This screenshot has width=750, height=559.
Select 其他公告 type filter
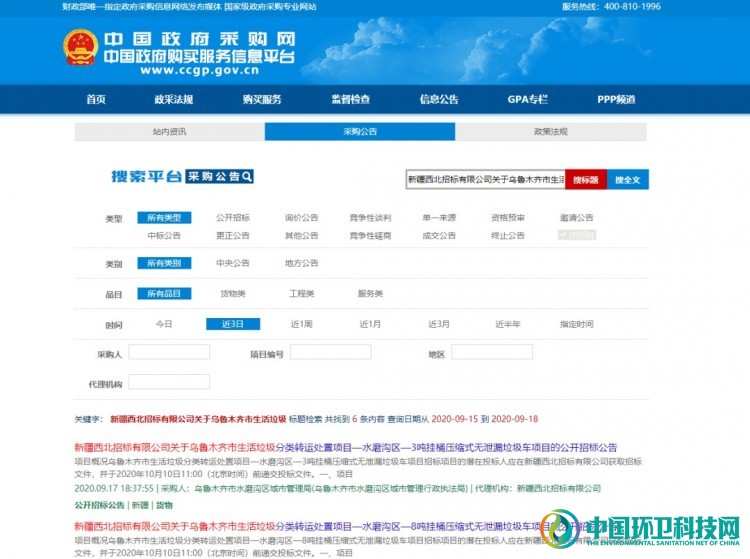click(x=301, y=235)
